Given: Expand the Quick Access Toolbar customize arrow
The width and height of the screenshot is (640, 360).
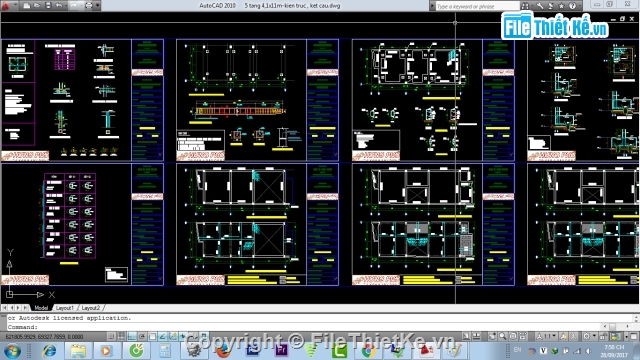Looking at the screenshot, I should click(x=98, y=5).
